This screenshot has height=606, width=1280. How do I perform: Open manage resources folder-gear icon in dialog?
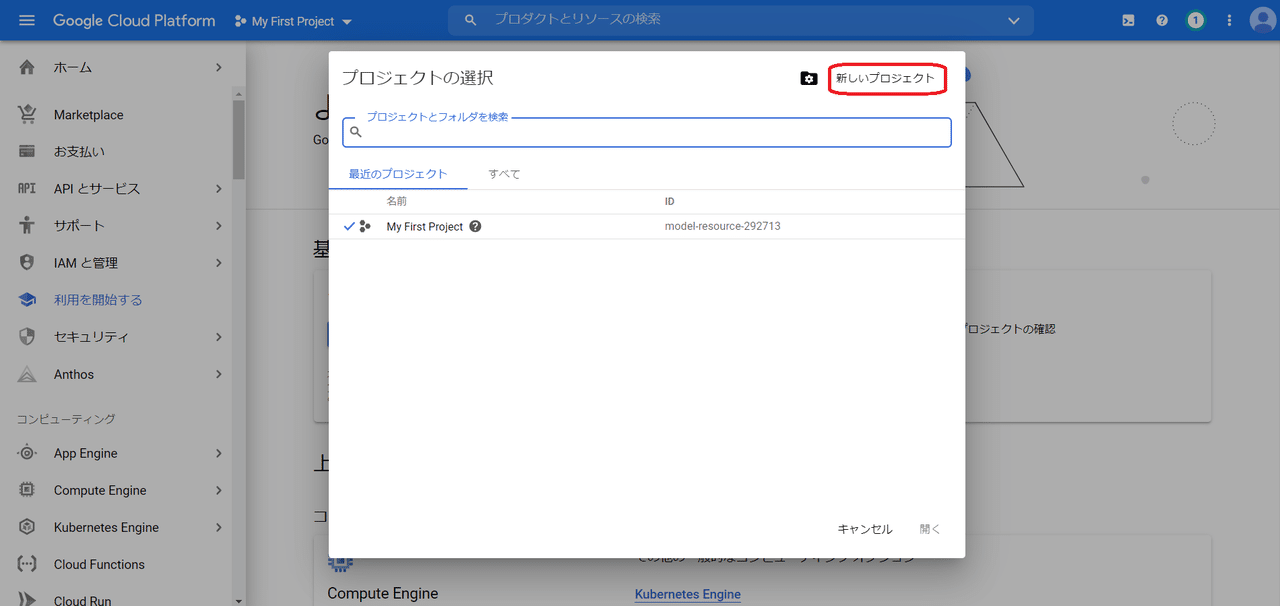(809, 78)
